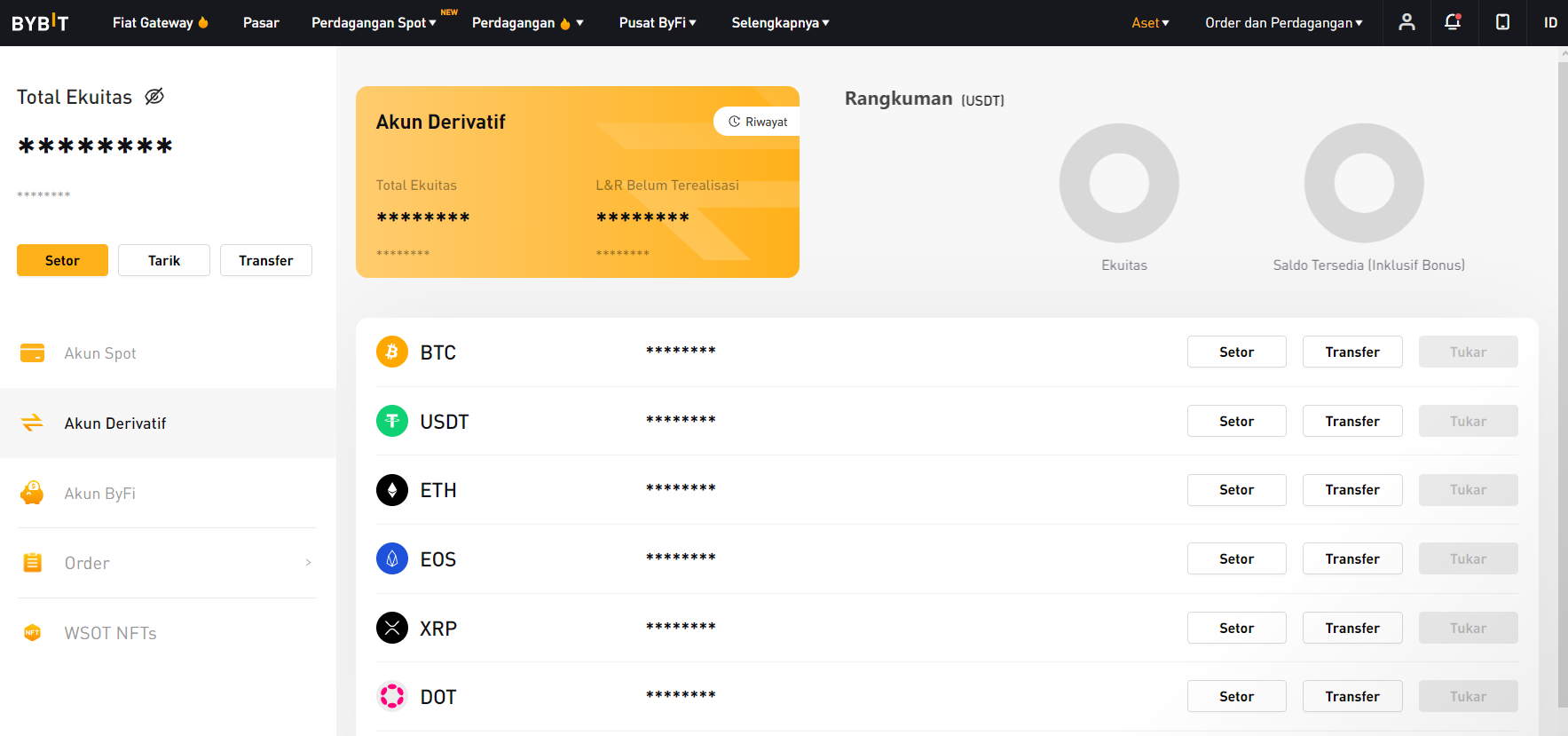Click the page vertical scrollbar
The image size is (1568, 736).
(1563, 384)
